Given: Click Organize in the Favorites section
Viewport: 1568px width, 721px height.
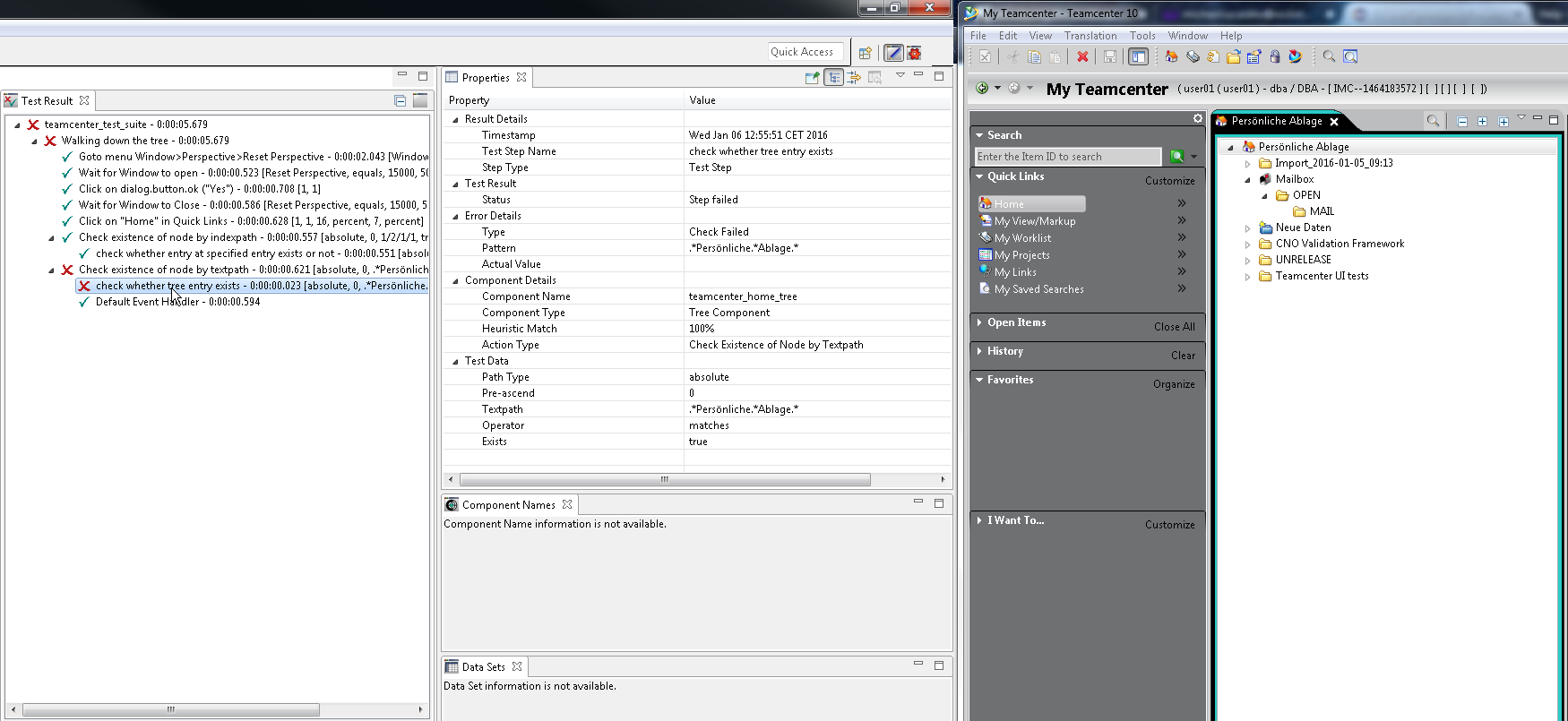Looking at the screenshot, I should (1174, 384).
